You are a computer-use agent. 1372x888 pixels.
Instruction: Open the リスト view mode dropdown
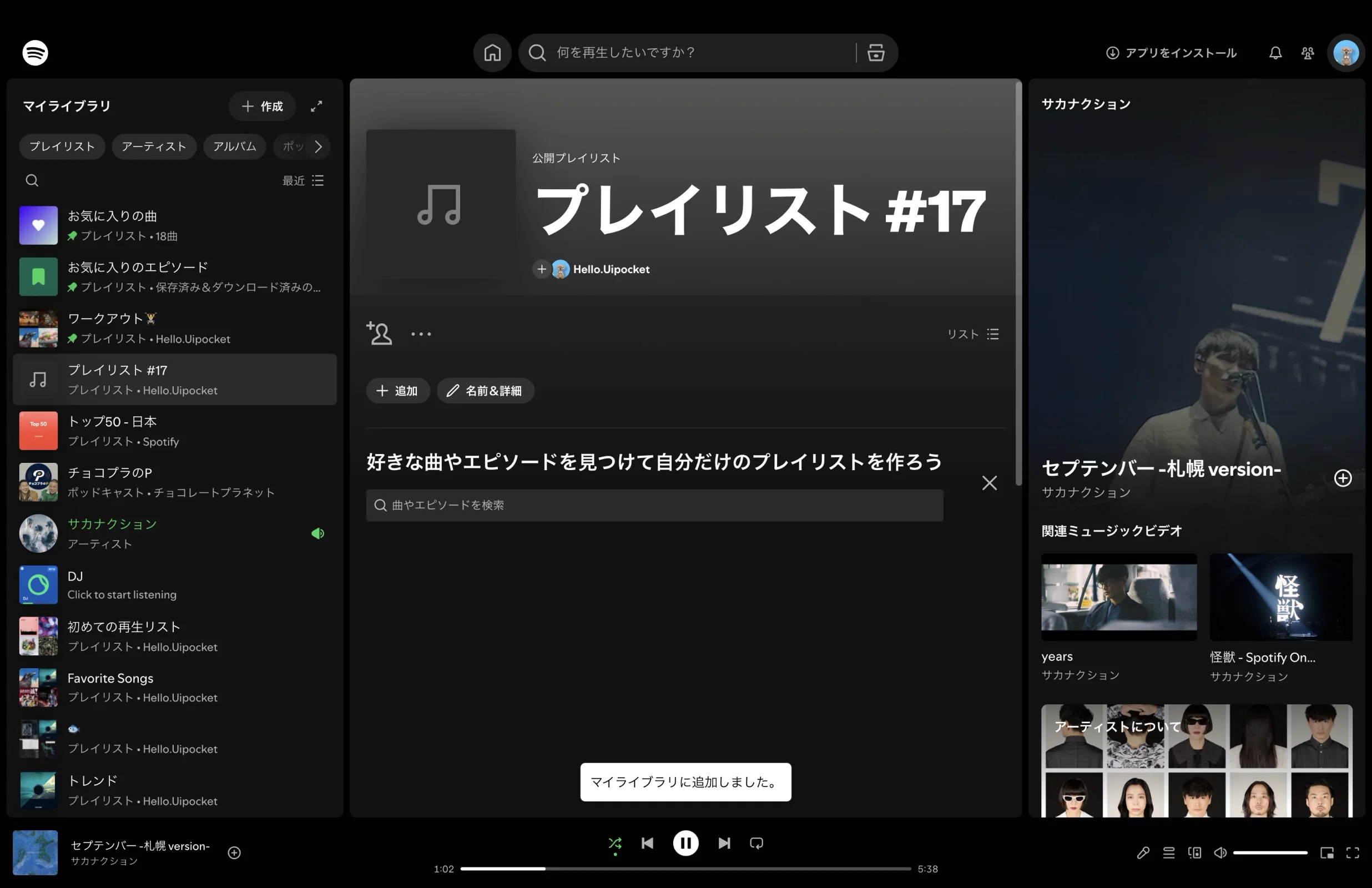pos(973,334)
